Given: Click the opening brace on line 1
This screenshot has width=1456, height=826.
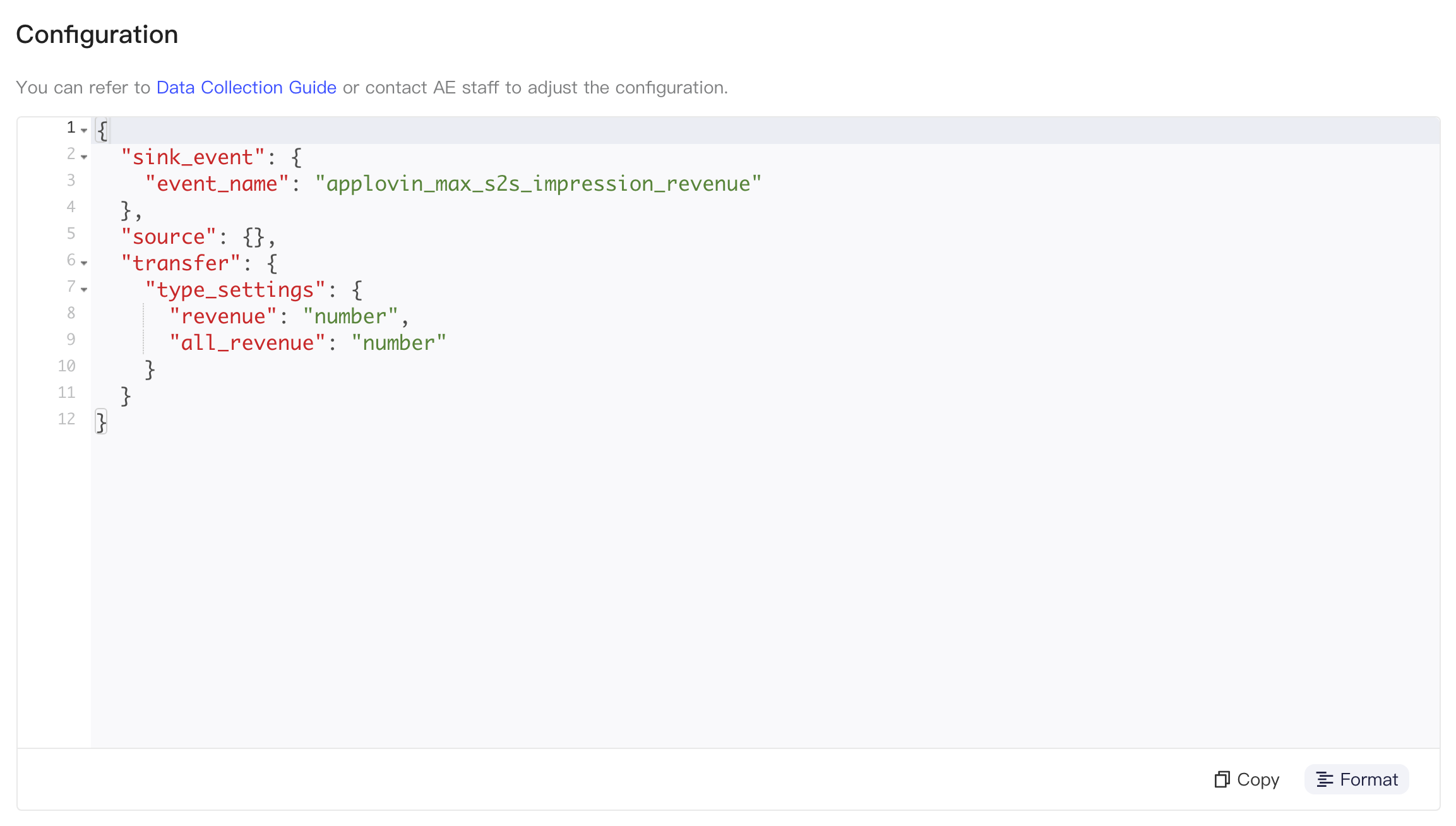Looking at the screenshot, I should (102, 131).
